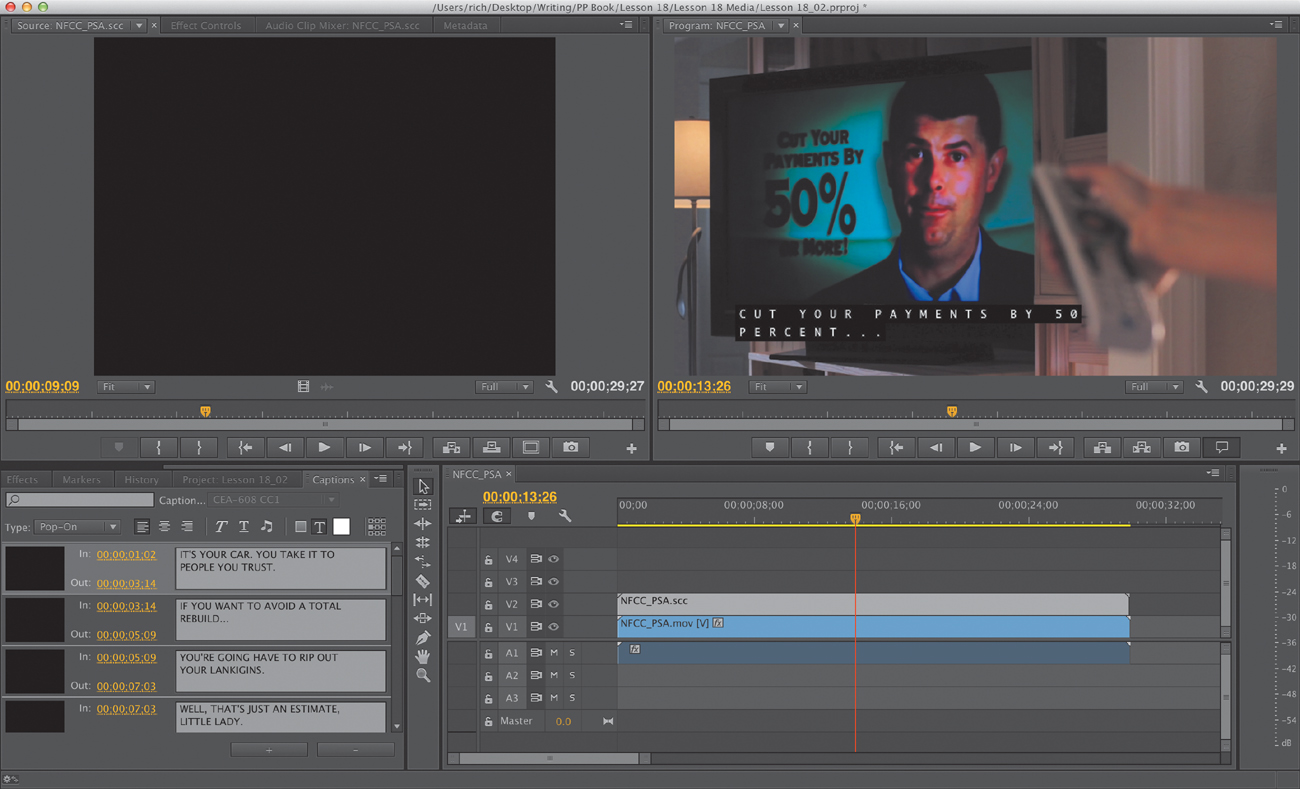Image resolution: width=1300 pixels, height=789 pixels.
Task: Mute the A1 audio track
Action: [x=554, y=653]
